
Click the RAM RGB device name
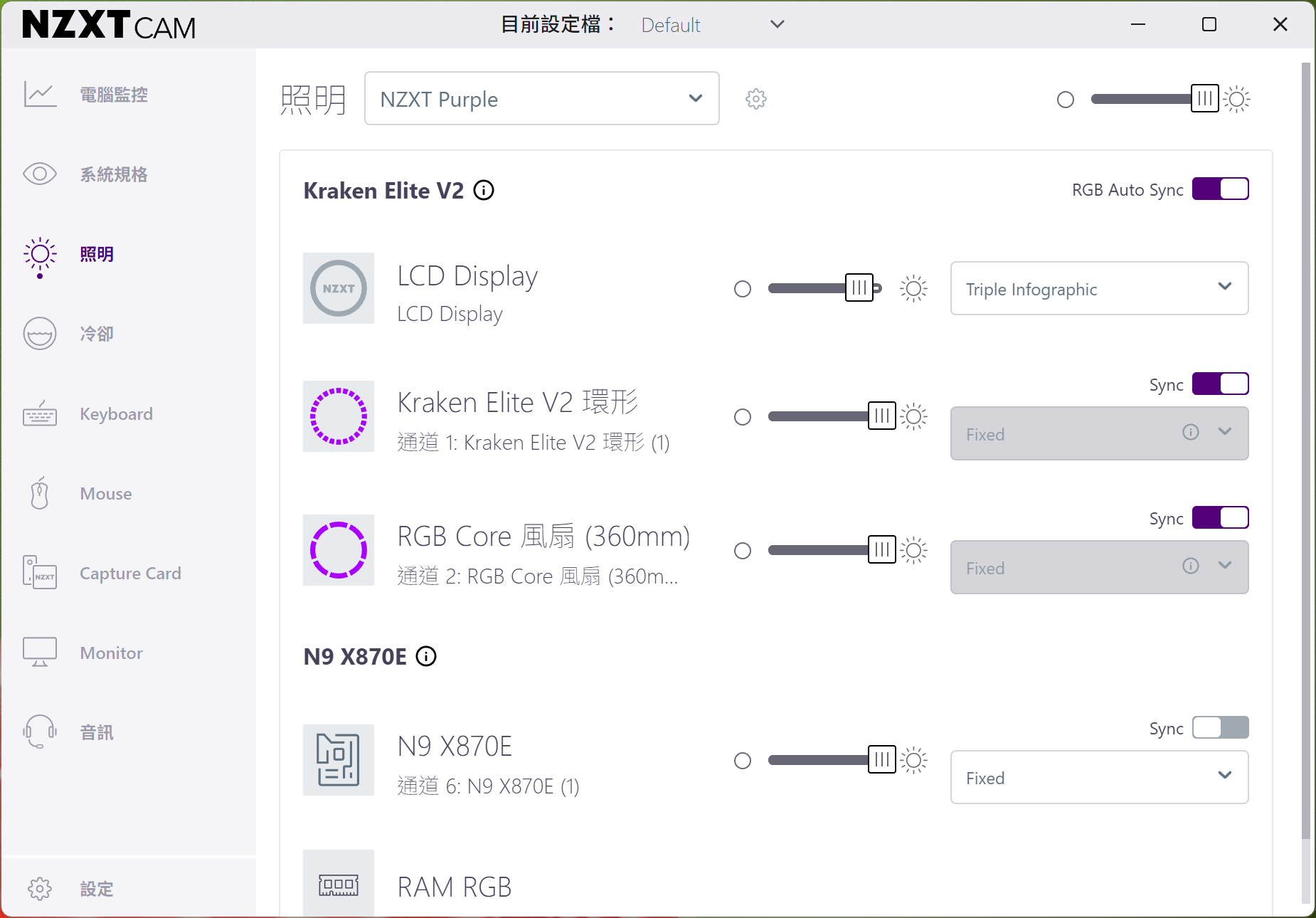[455, 887]
